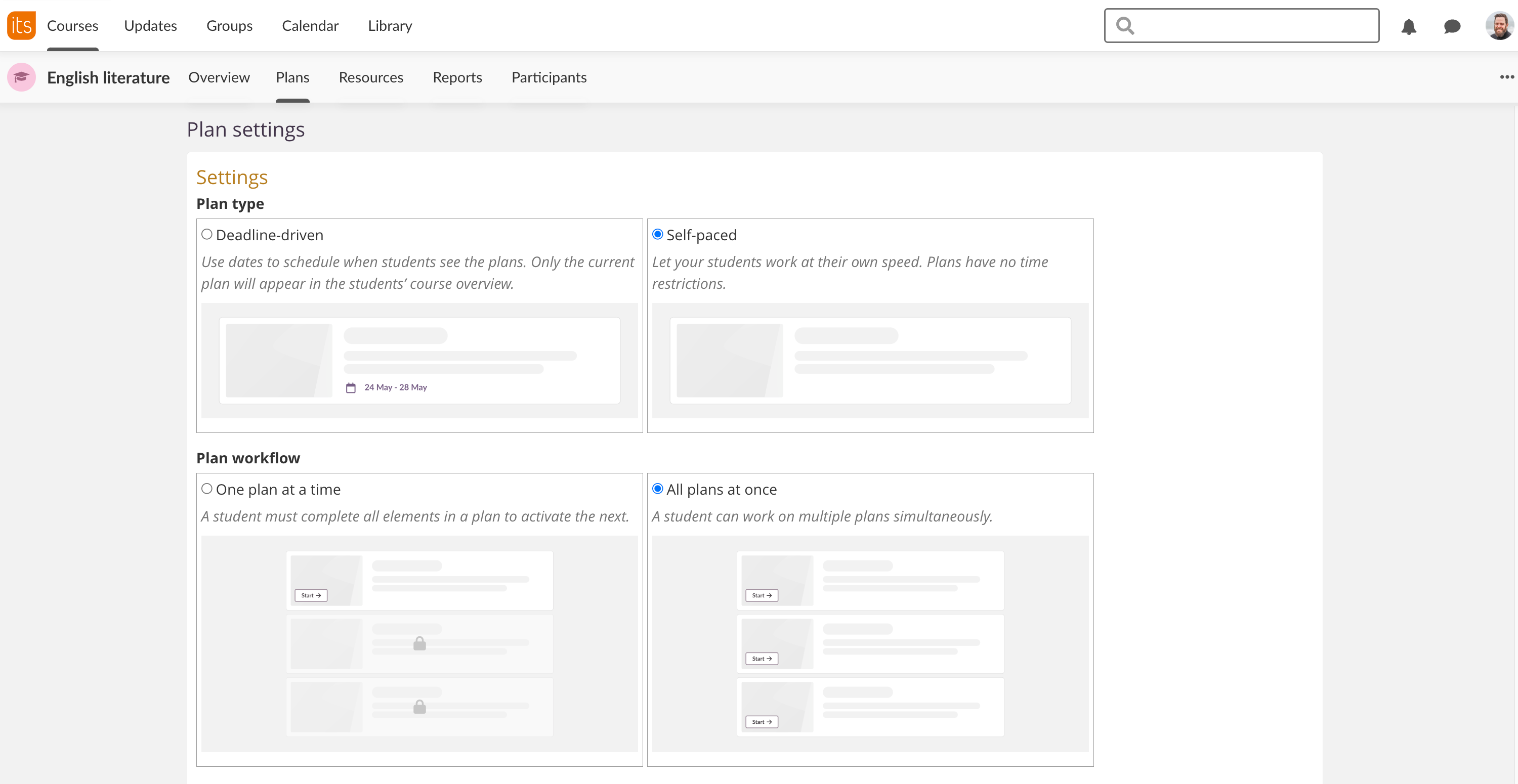
Task: Click the search magnifier icon
Action: (1125, 25)
